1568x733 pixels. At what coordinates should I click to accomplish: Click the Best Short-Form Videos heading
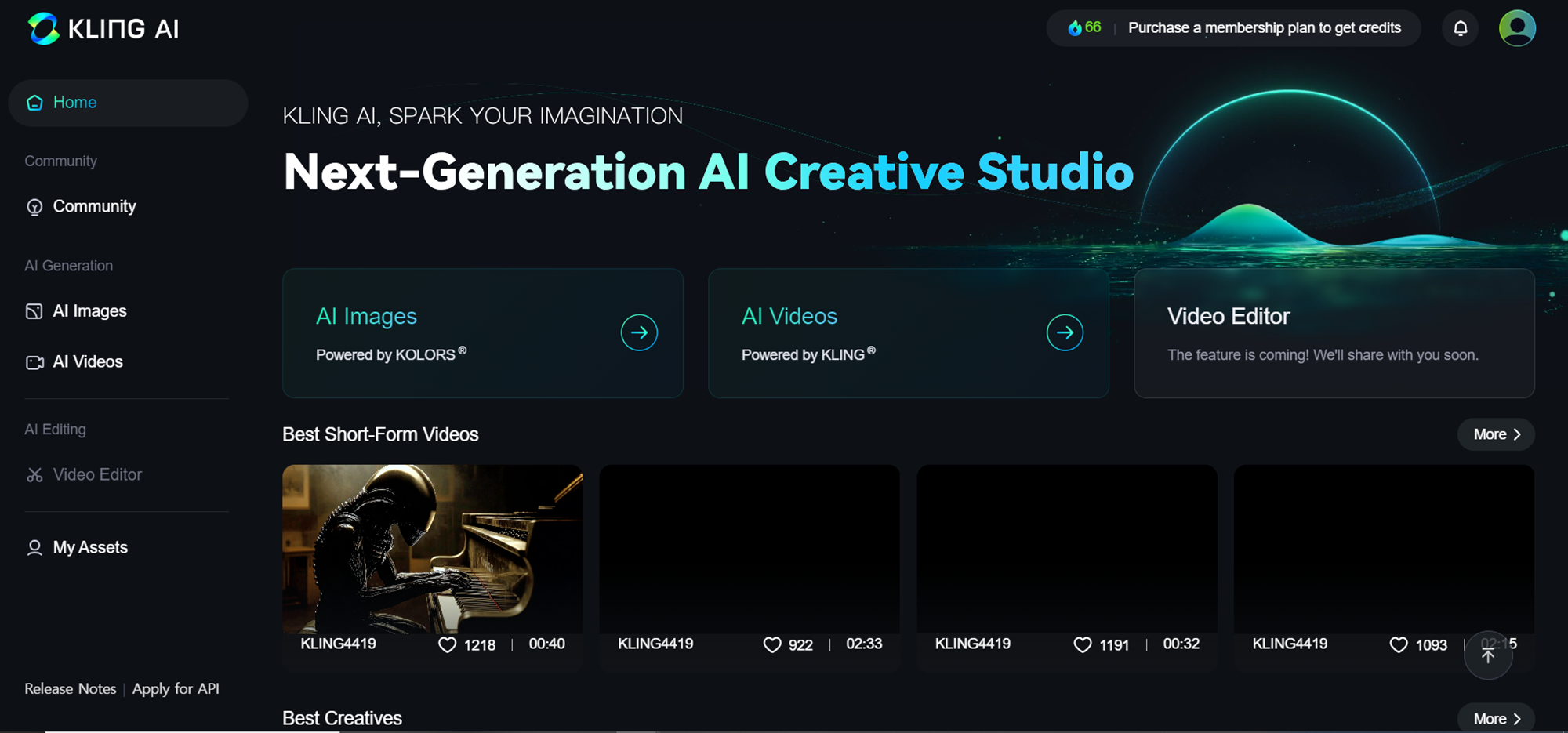tap(380, 434)
